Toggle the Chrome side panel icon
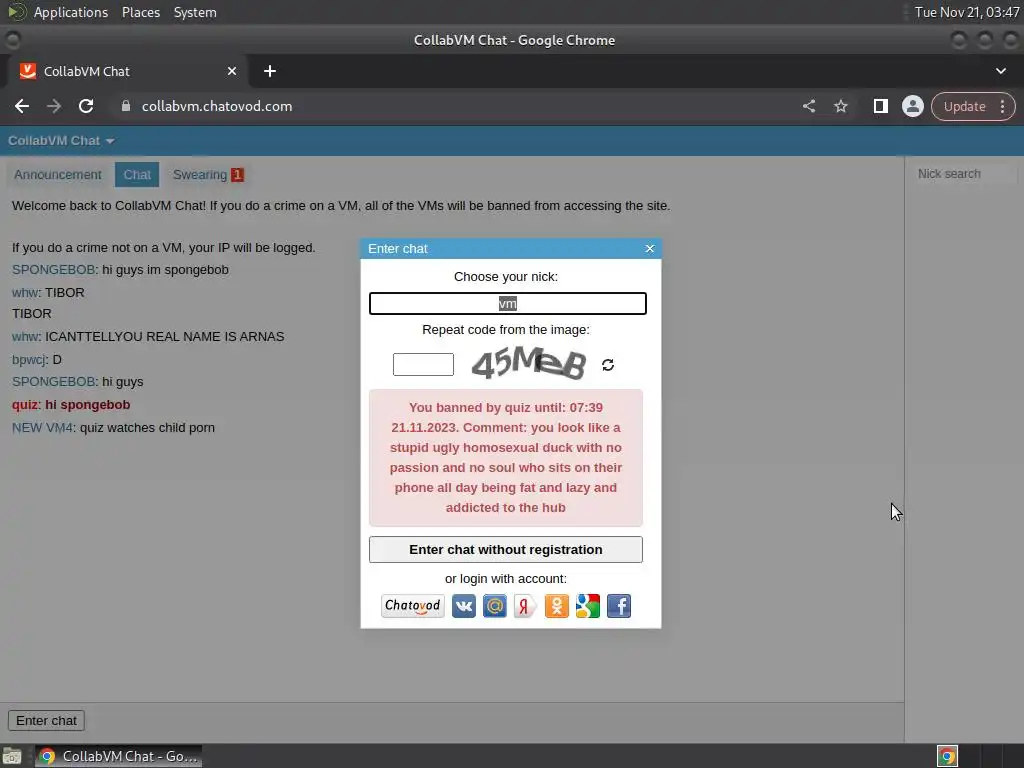This screenshot has width=1024, height=768. pyautogui.click(x=880, y=106)
